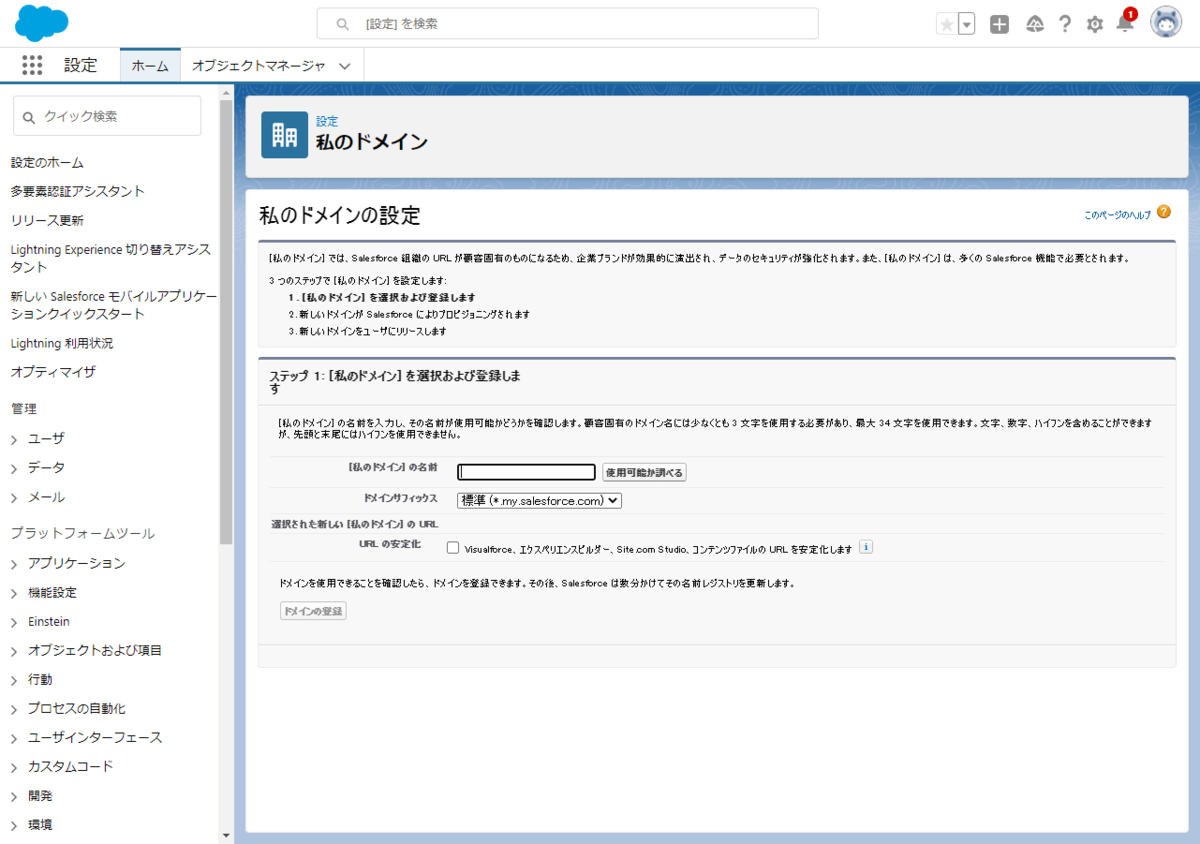
Task: Expand the 機能設定 section
Action: pos(14,593)
